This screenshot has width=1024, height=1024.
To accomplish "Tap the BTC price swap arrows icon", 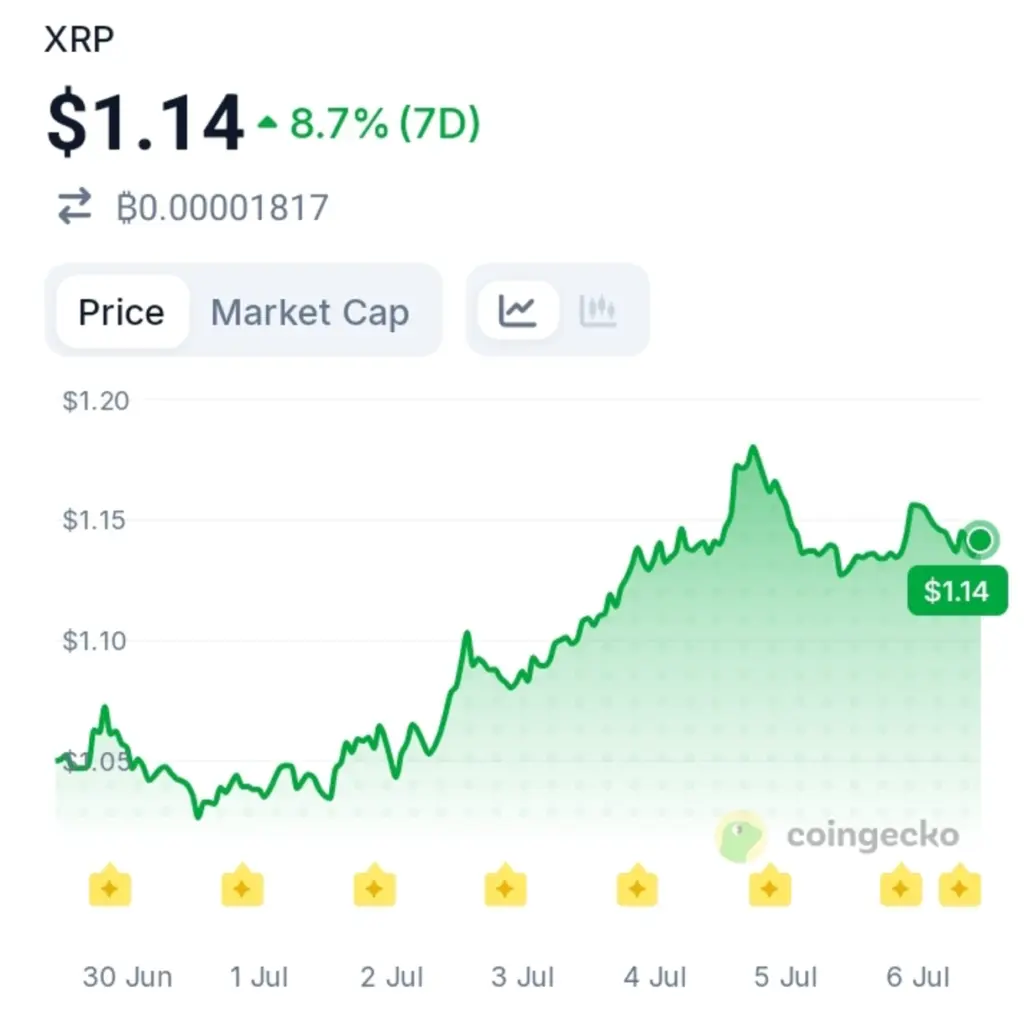I will 74,206.
